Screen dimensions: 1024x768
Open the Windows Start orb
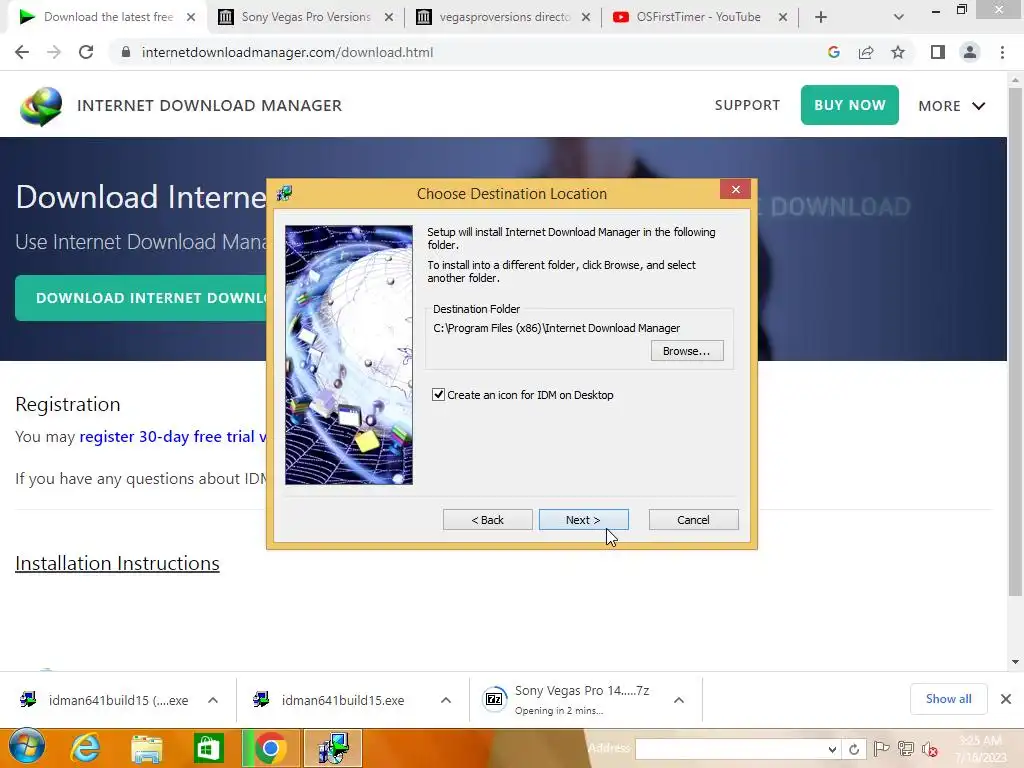pyautogui.click(x=26, y=747)
